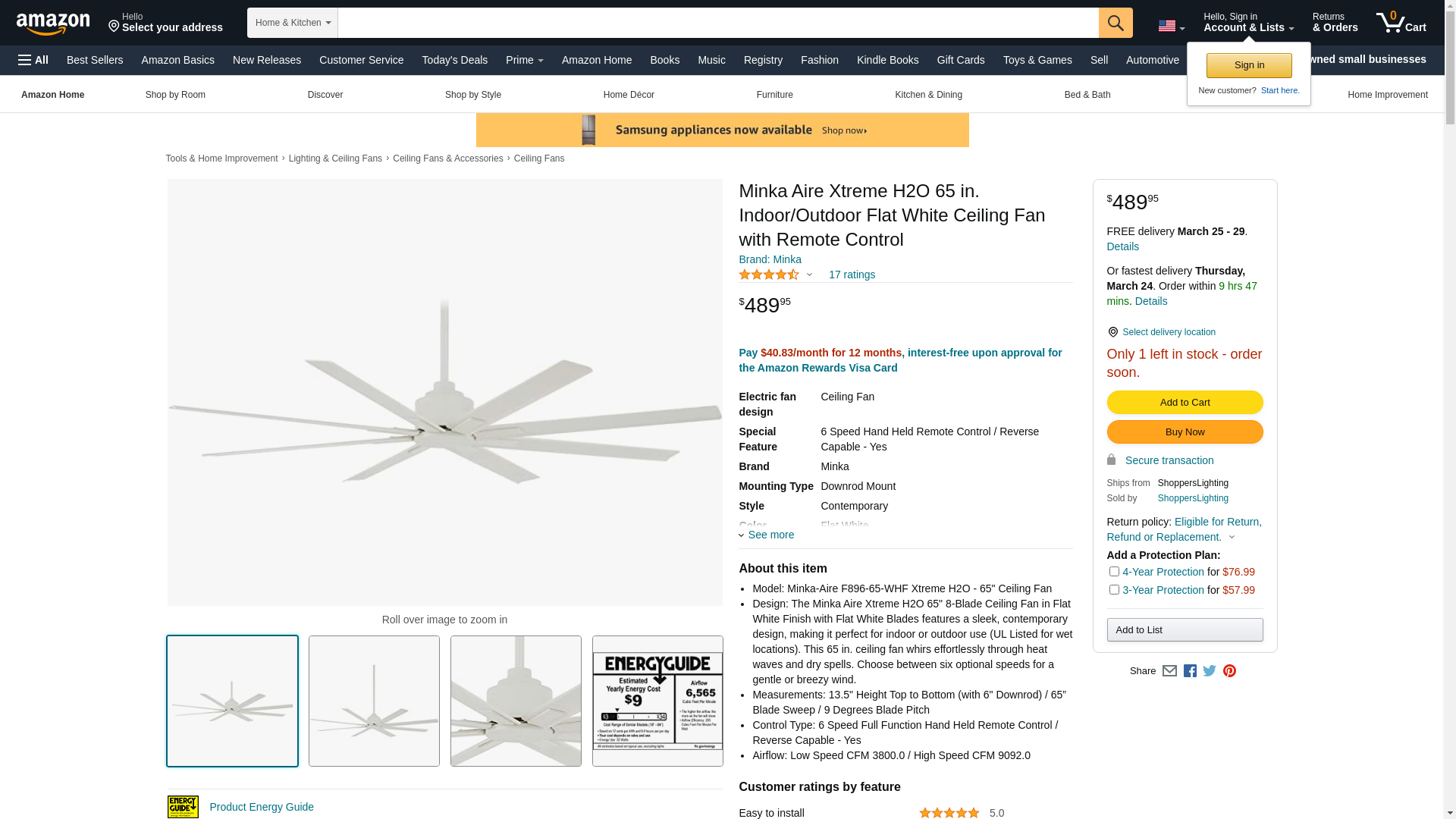Image resolution: width=1456 pixels, height=819 pixels.
Task: Share product on Facebook
Action: click(1190, 671)
